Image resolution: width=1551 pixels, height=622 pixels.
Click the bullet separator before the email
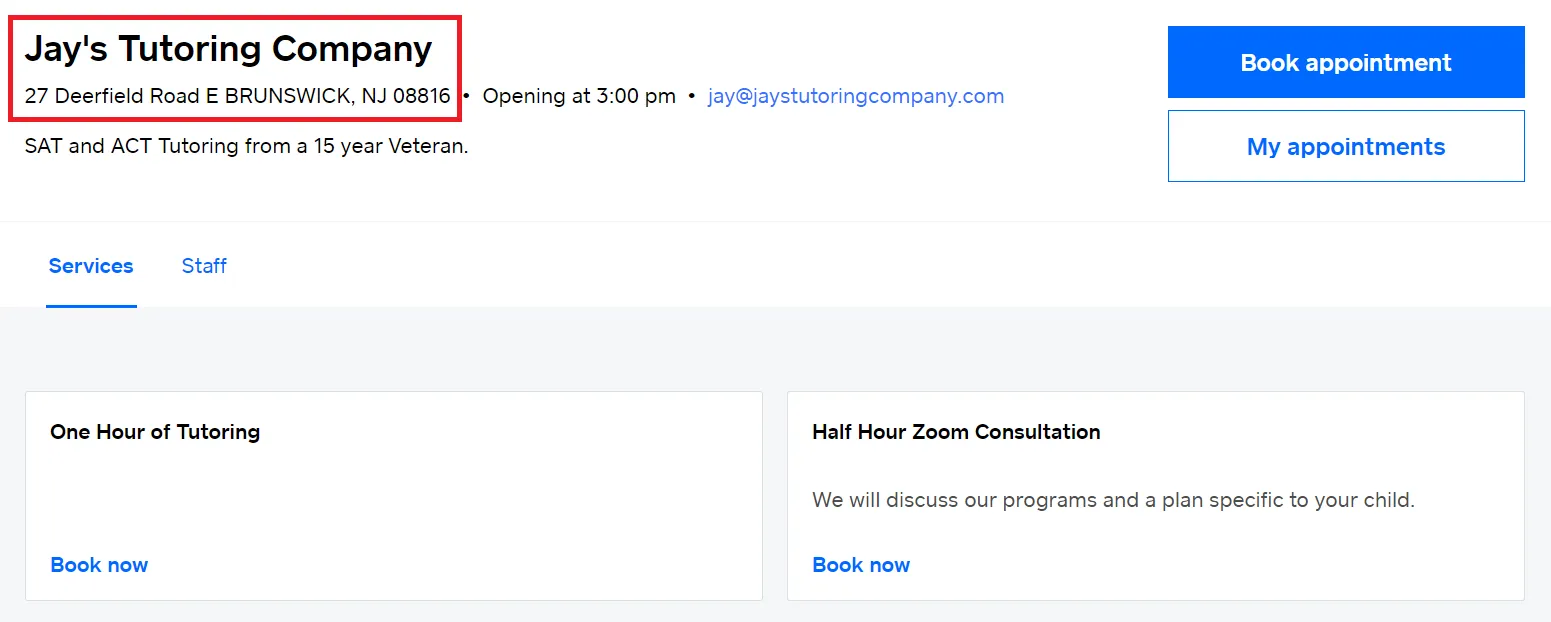(692, 97)
